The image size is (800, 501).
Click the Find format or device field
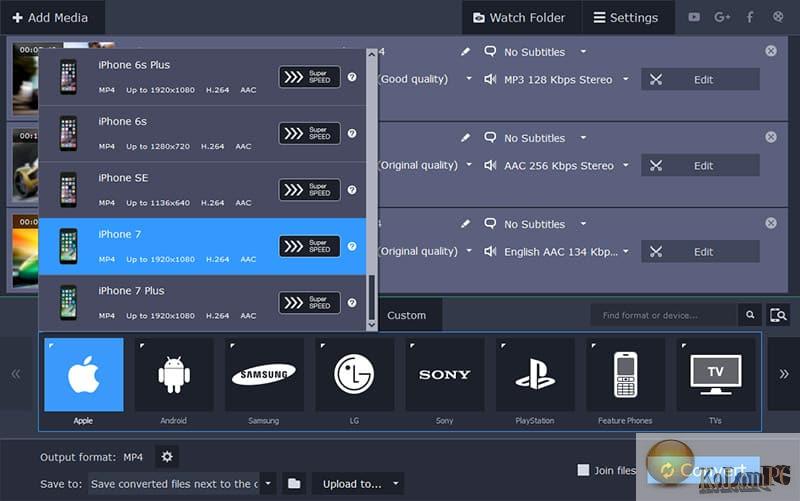(x=664, y=315)
